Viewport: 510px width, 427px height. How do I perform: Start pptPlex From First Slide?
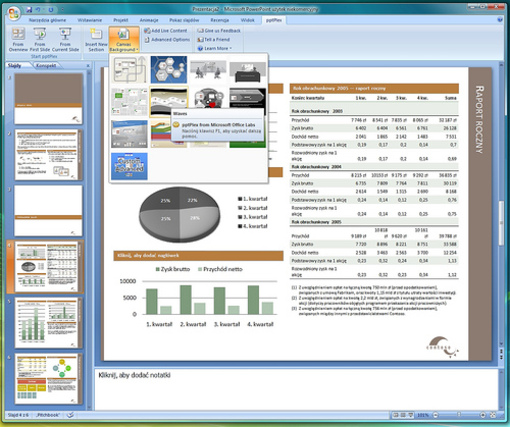40,40
